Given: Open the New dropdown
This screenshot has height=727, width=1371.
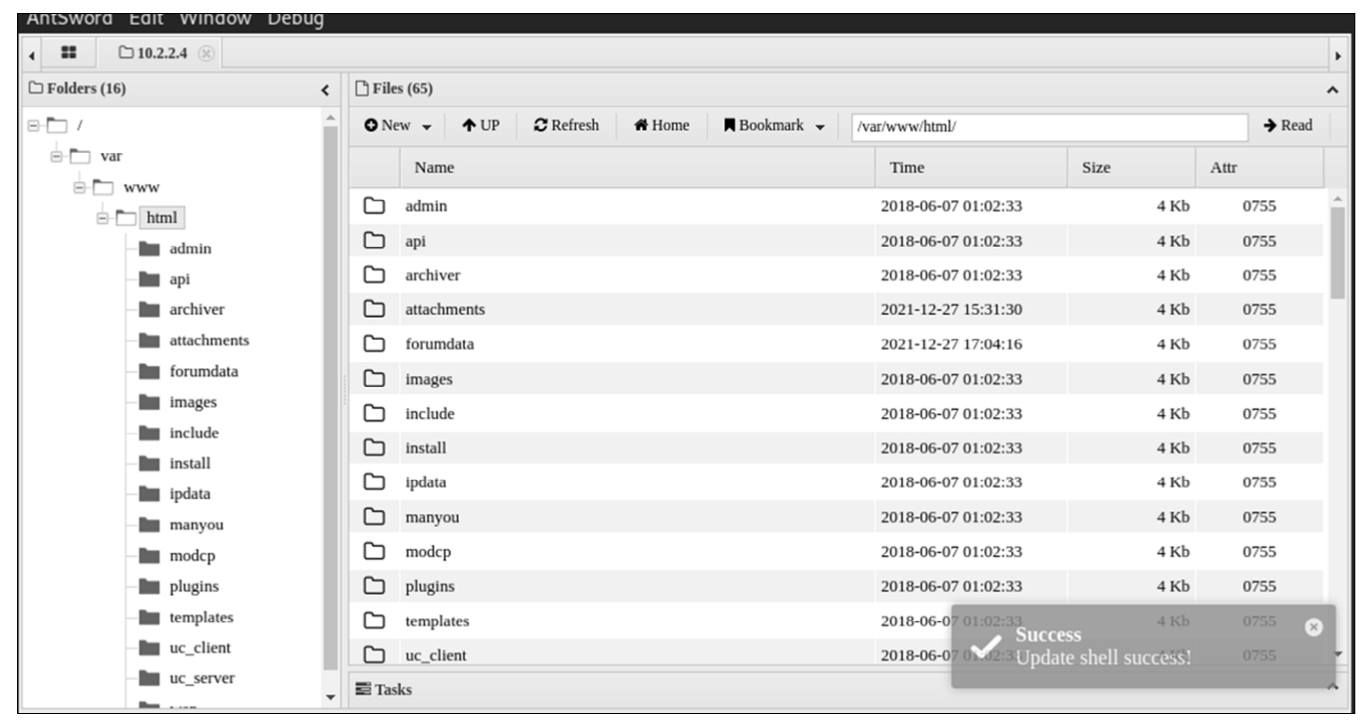Looking at the screenshot, I should tap(398, 126).
